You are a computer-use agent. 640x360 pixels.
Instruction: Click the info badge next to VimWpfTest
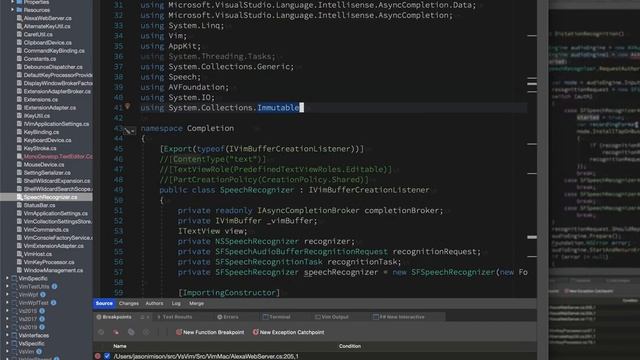pyautogui.click(x=53, y=303)
